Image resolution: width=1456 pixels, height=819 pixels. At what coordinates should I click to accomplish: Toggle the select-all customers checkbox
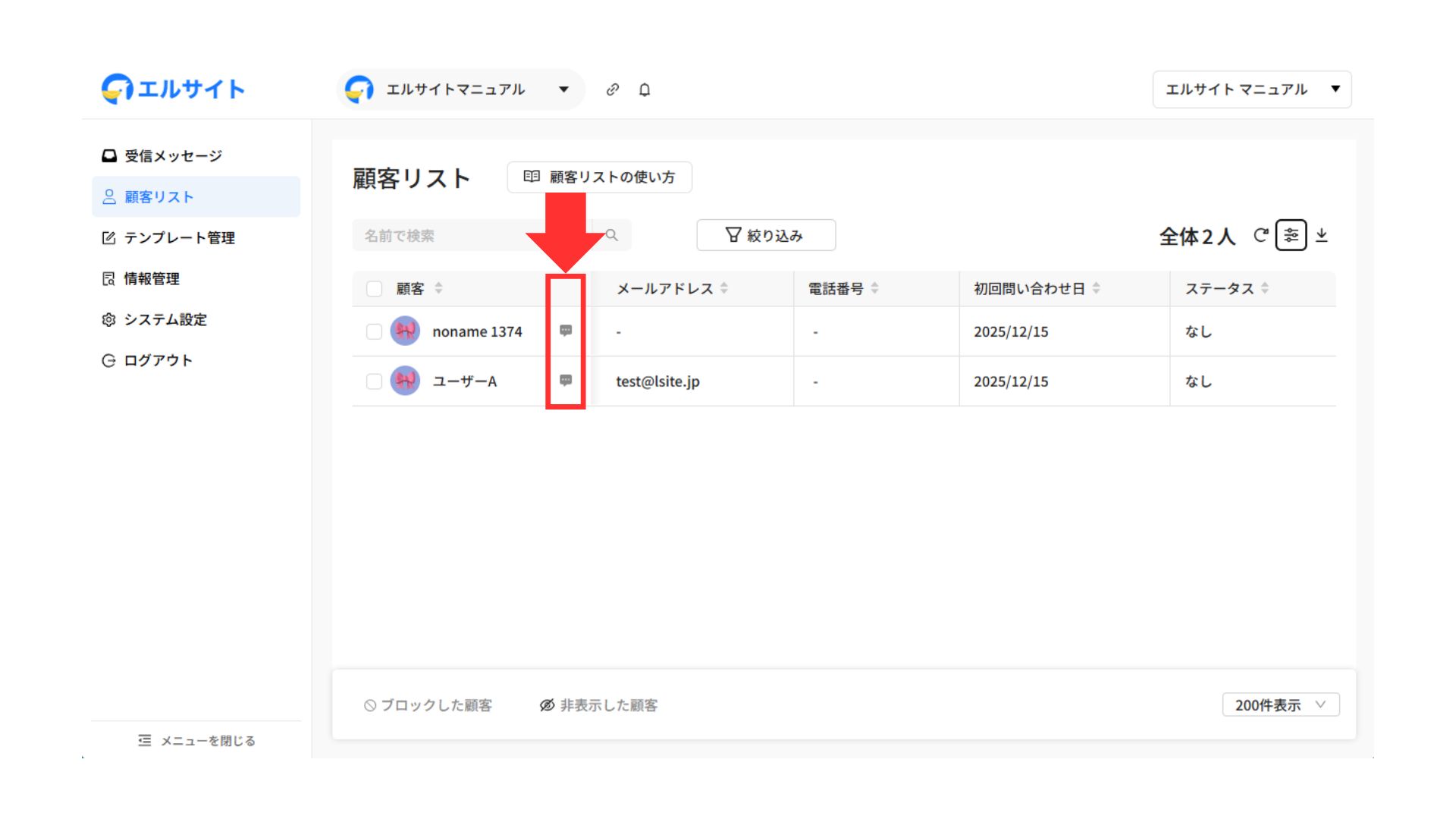click(x=374, y=289)
